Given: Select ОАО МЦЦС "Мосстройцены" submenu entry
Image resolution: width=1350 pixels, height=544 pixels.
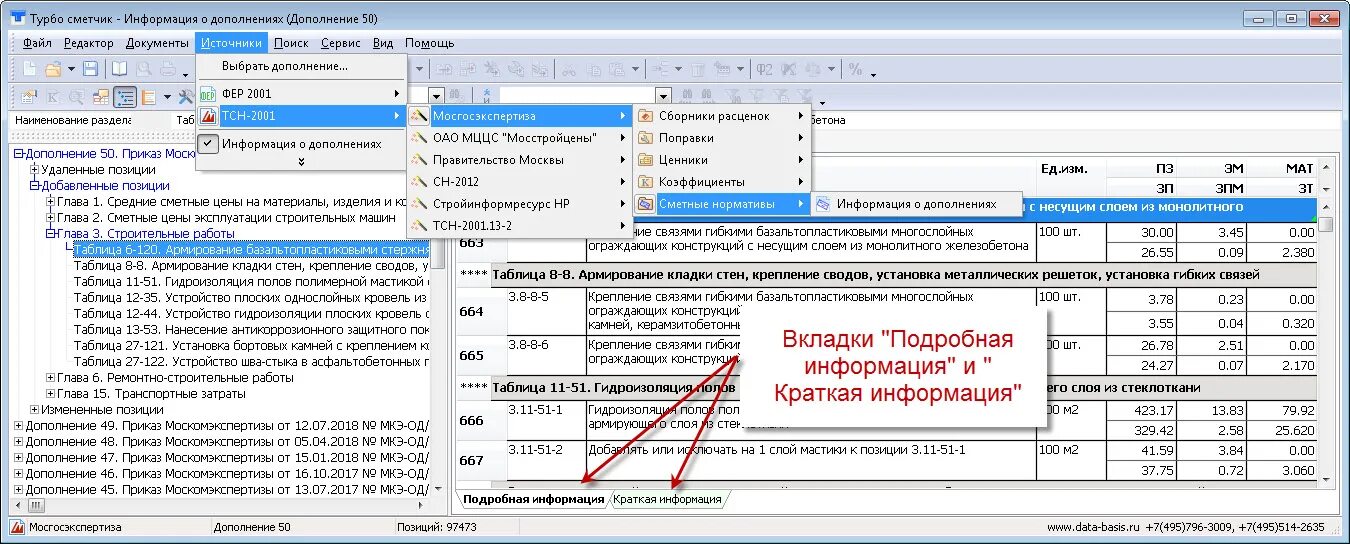Looking at the screenshot, I should [x=519, y=138].
